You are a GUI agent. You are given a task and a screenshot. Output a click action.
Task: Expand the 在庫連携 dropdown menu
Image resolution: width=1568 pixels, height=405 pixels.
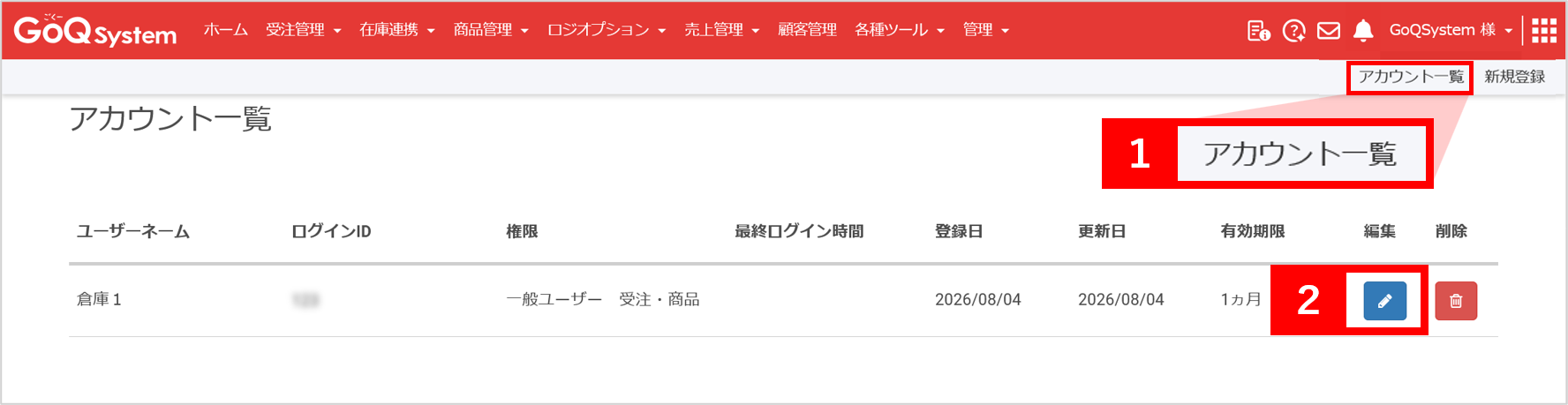pyautogui.click(x=396, y=30)
